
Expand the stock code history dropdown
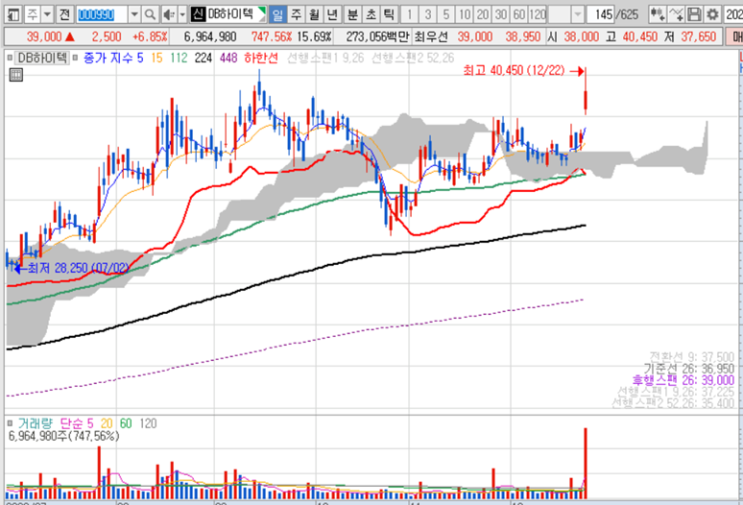tap(135, 15)
